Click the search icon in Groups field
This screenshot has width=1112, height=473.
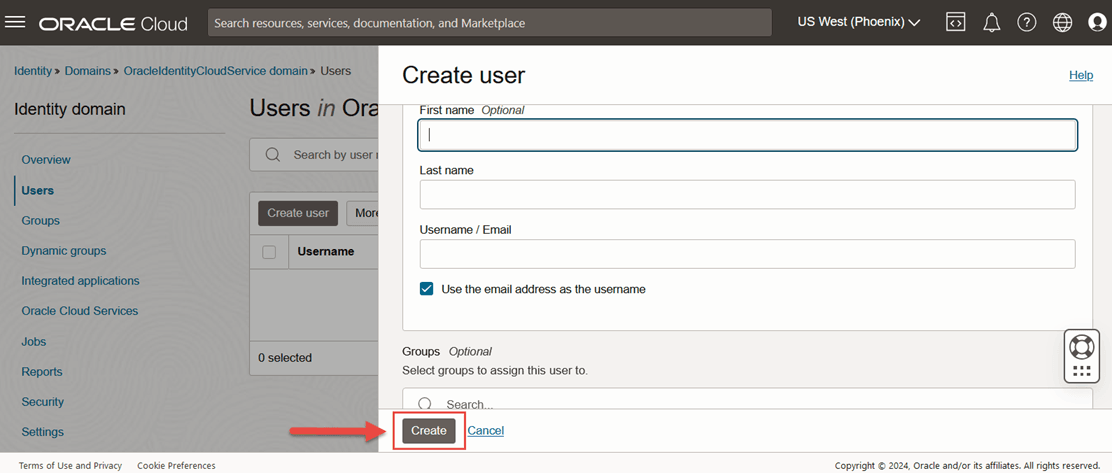click(x=425, y=404)
